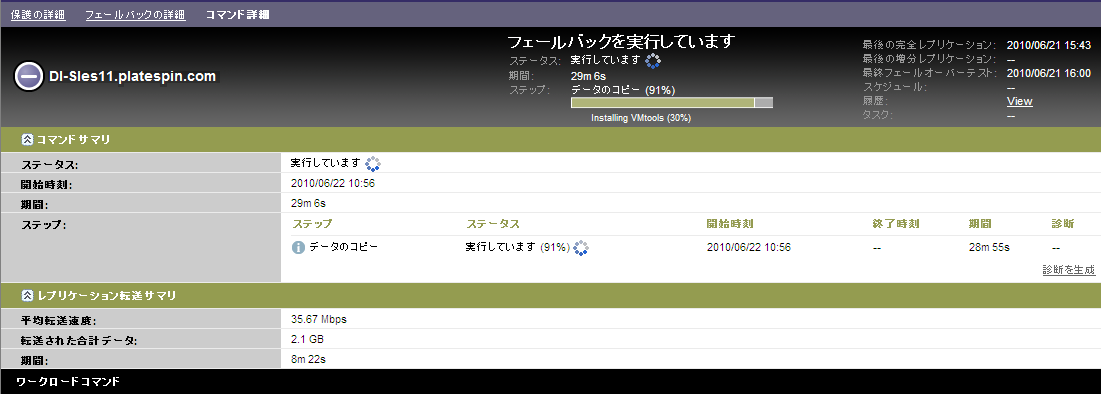Screen dimensions: 1101x394
Task: Click the 2.1 GB total transferred value
Action: pos(307,339)
